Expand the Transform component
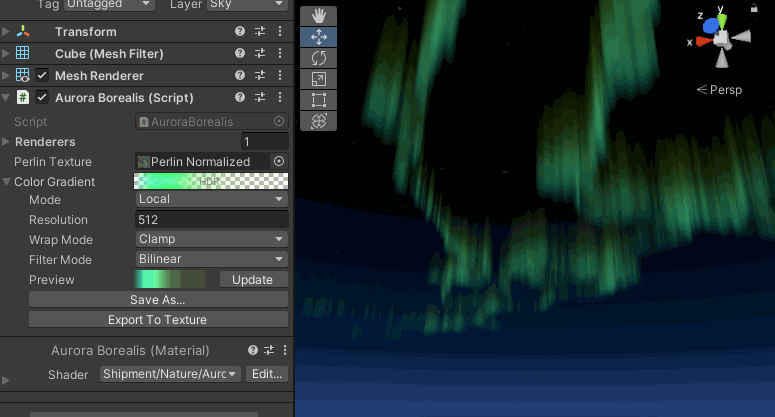Image resolution: width=775 pixels, height=417 pixels. tap(6, 31)
